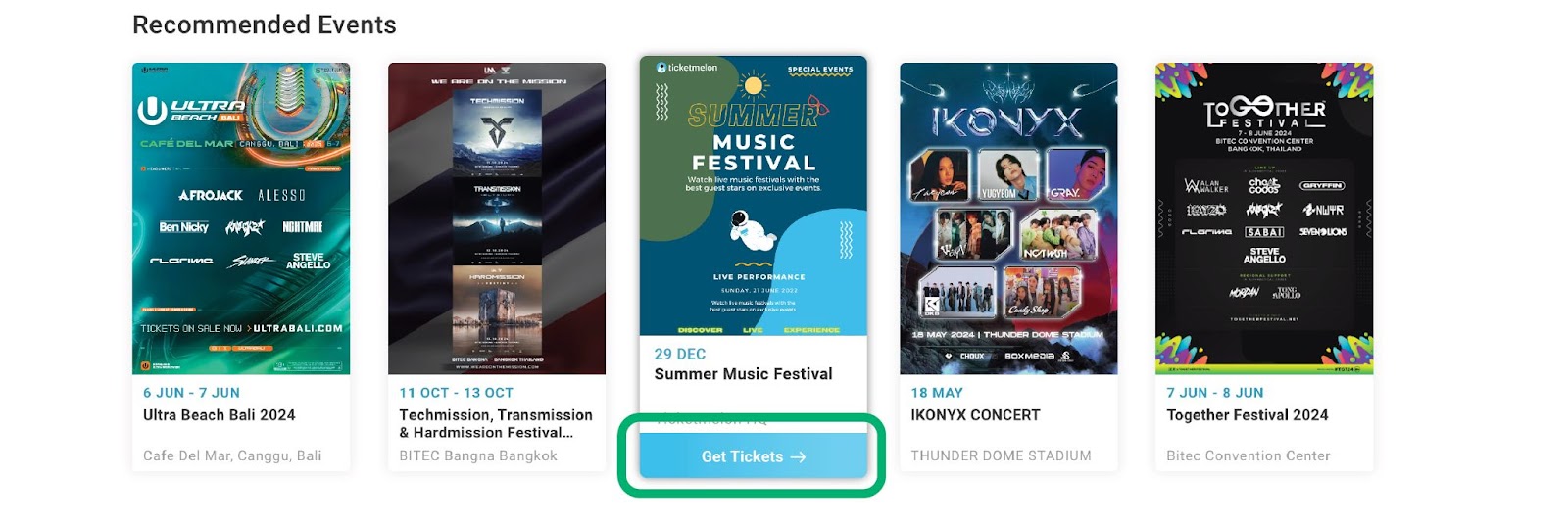Click the Summer Music Festival title
Image resolution: width=1568 pixels, height=527 pixels.
click(744, 374)
